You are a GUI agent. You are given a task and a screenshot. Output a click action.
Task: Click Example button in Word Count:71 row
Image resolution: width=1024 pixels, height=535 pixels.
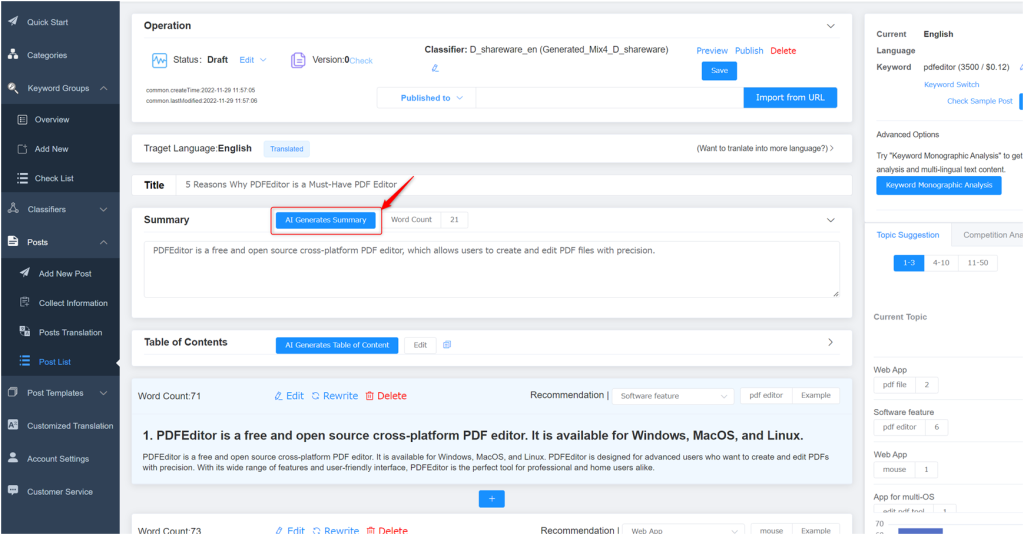point(816,395)
